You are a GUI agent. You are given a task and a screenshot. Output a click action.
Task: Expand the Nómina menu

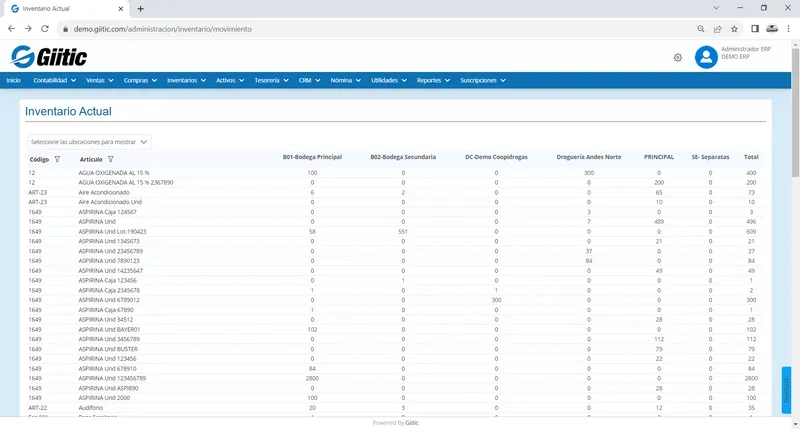(345, 81)
